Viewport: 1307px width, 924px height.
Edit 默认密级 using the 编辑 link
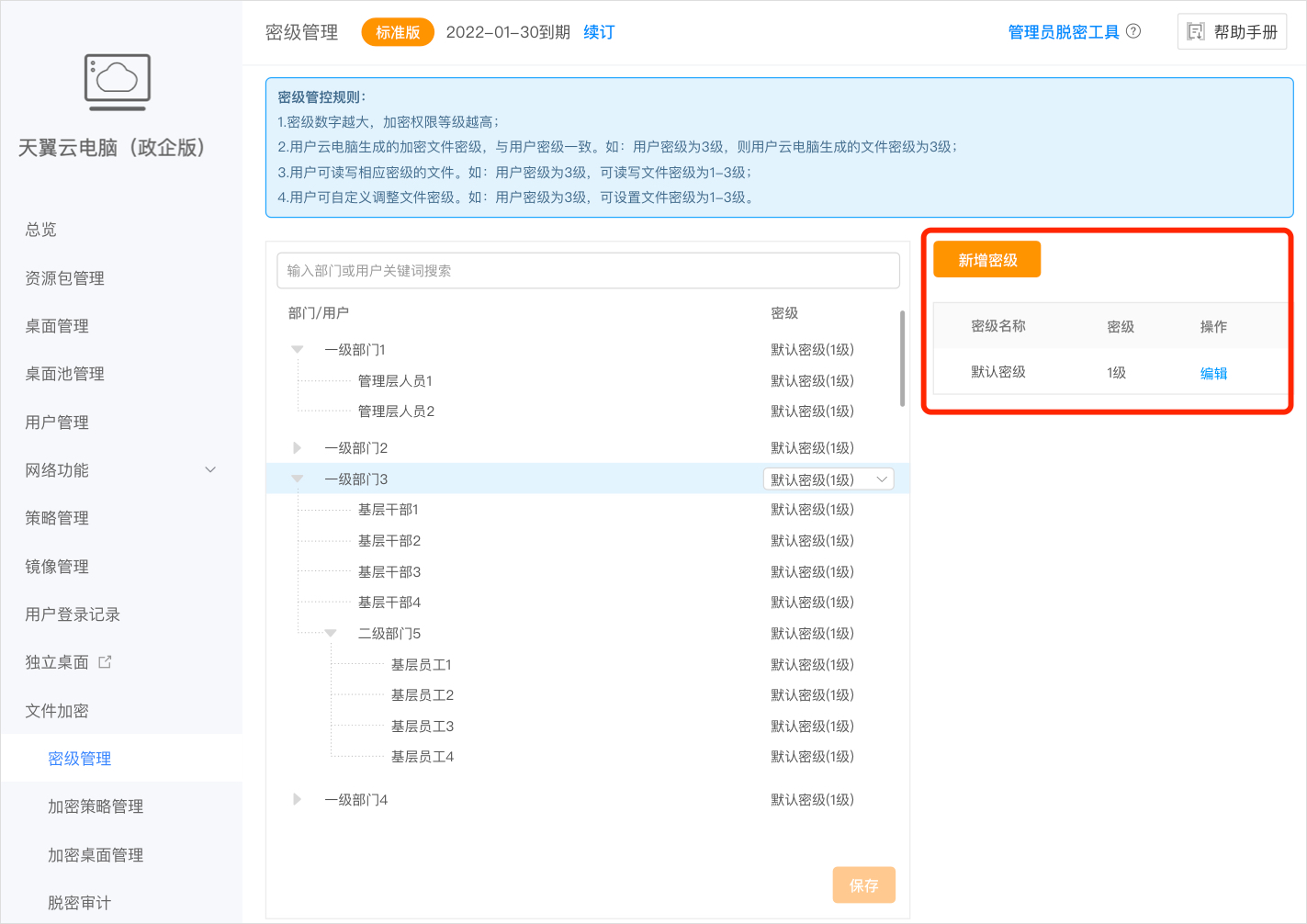[x=1212, y=373]
